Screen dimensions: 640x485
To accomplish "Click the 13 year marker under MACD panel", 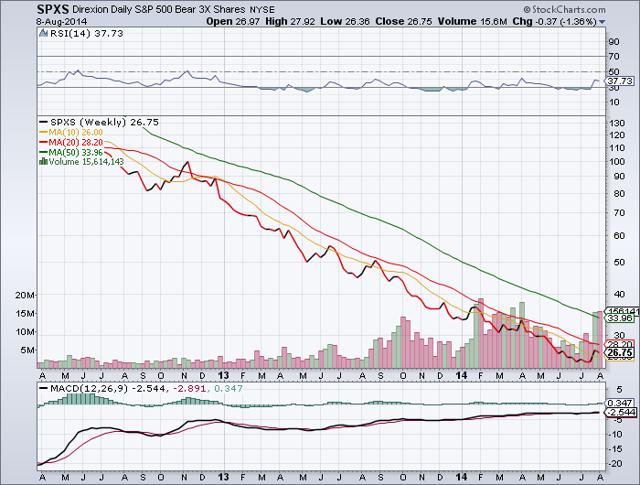I will pos(223,477).
